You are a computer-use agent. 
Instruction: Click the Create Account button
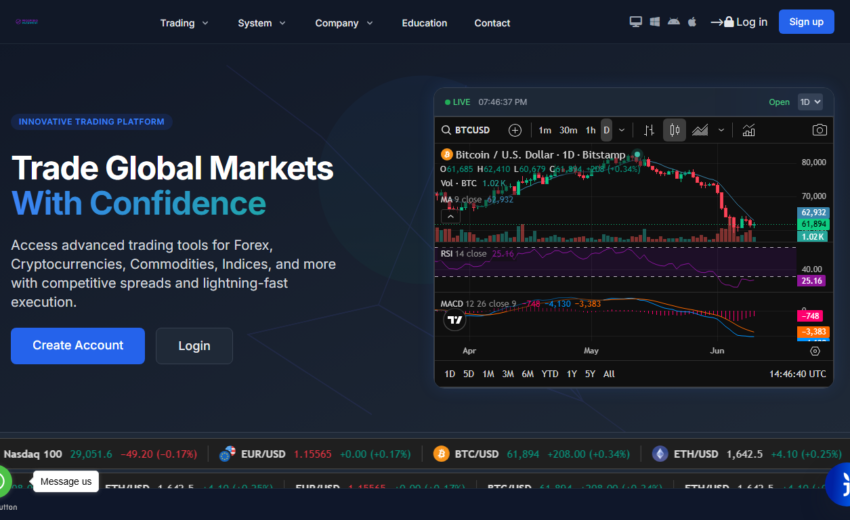tap(78, 345)
